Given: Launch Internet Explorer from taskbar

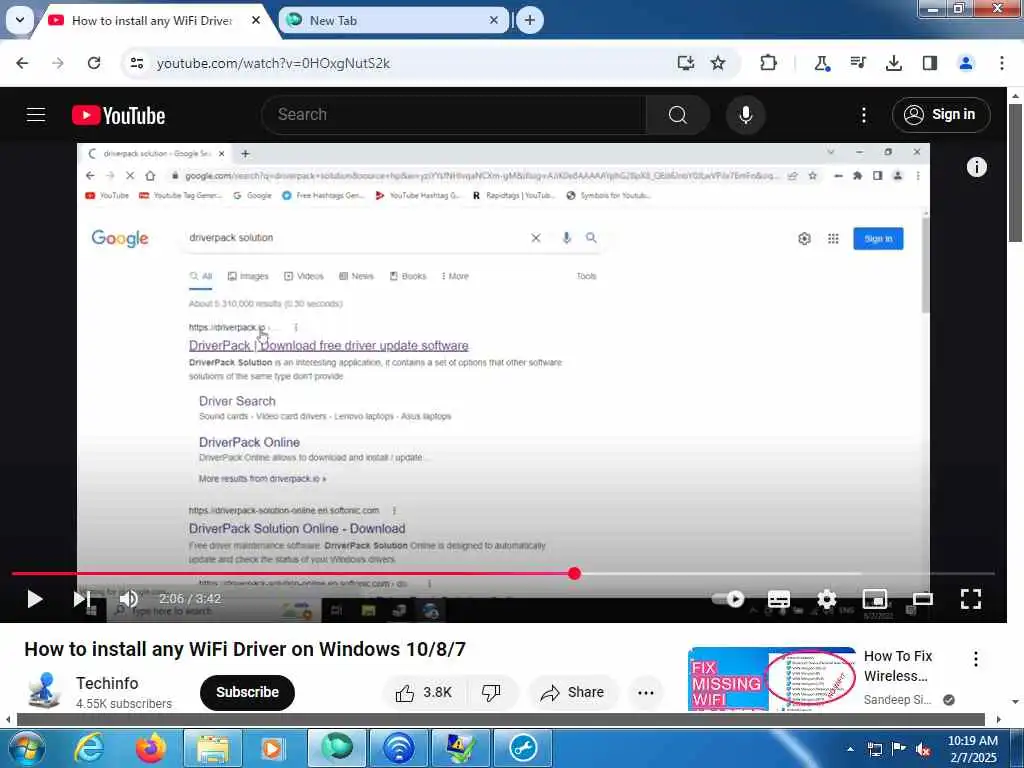Looking at the screenshot, I should [88, 748].
